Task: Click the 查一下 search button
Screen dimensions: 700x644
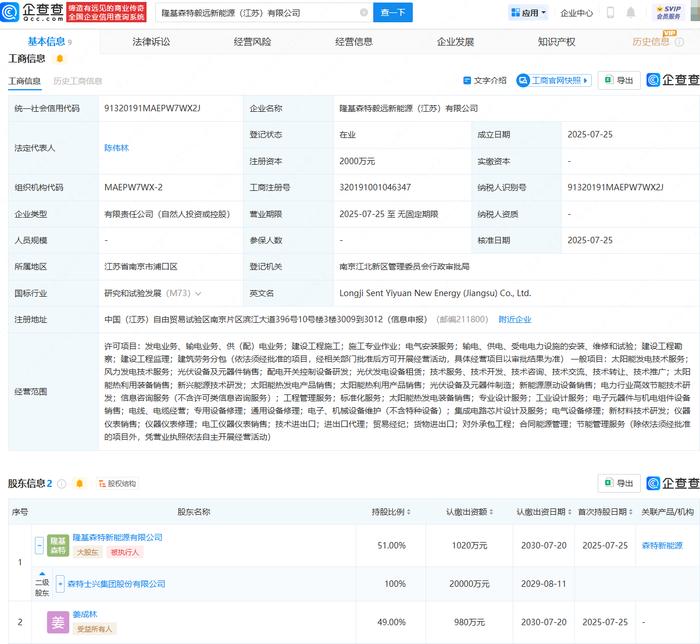Action: coord(393,12)
